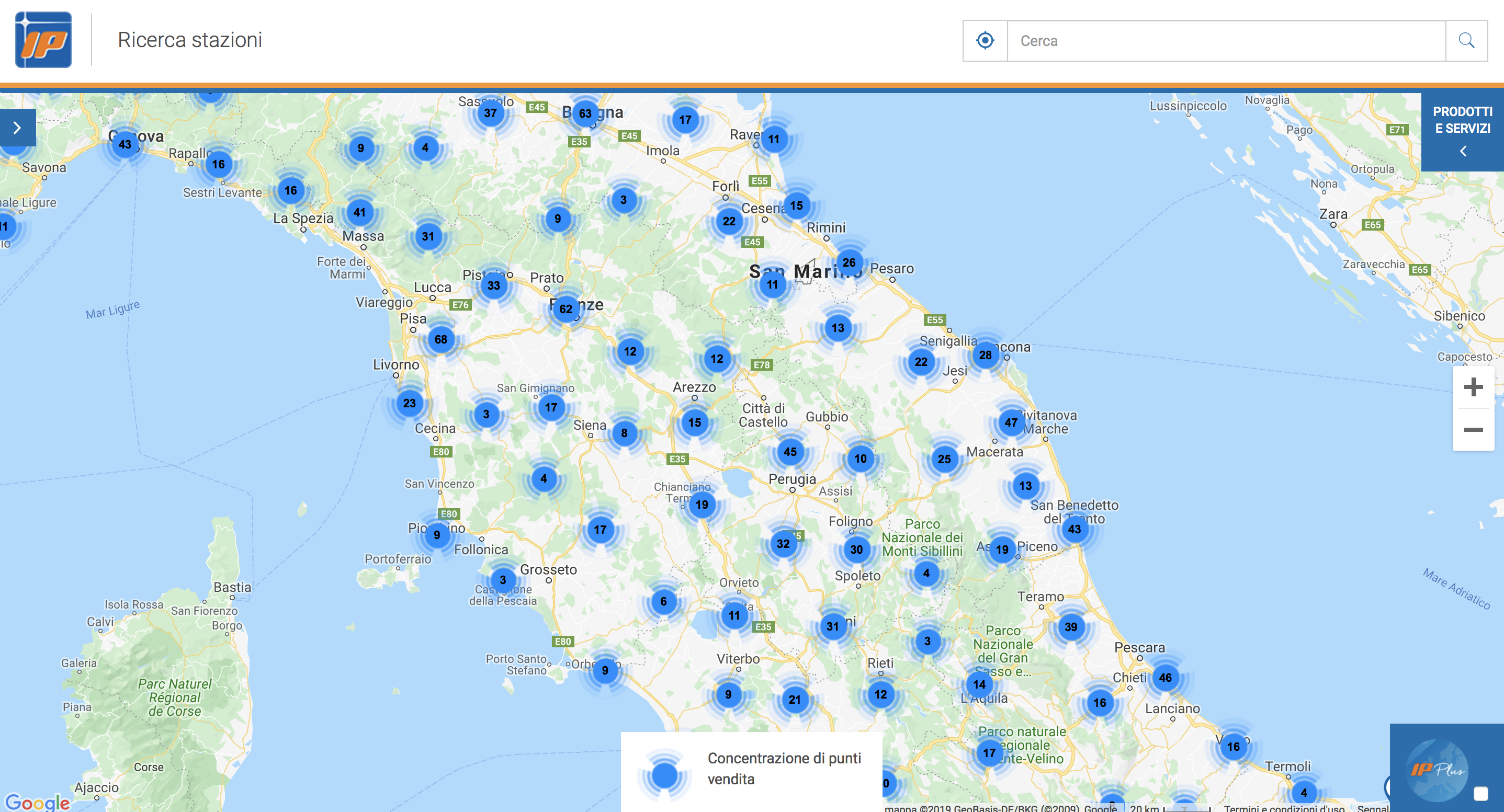
Task: Open Termini e condizioni d'uso link
Action: 1284,808
